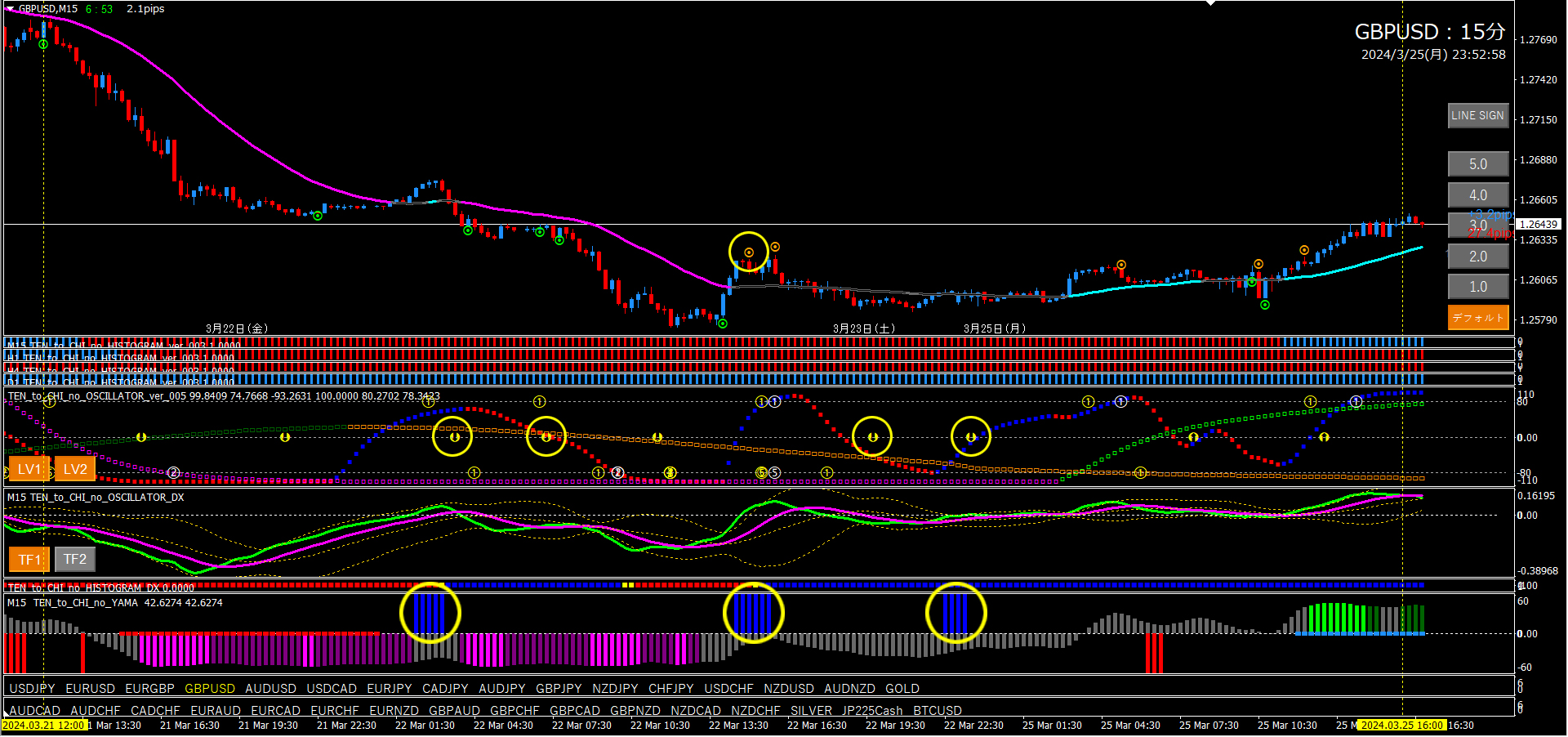The image size is (1568, 737).
Task: Click the LINE SIGN button
Action: (x=1477, y=115)
